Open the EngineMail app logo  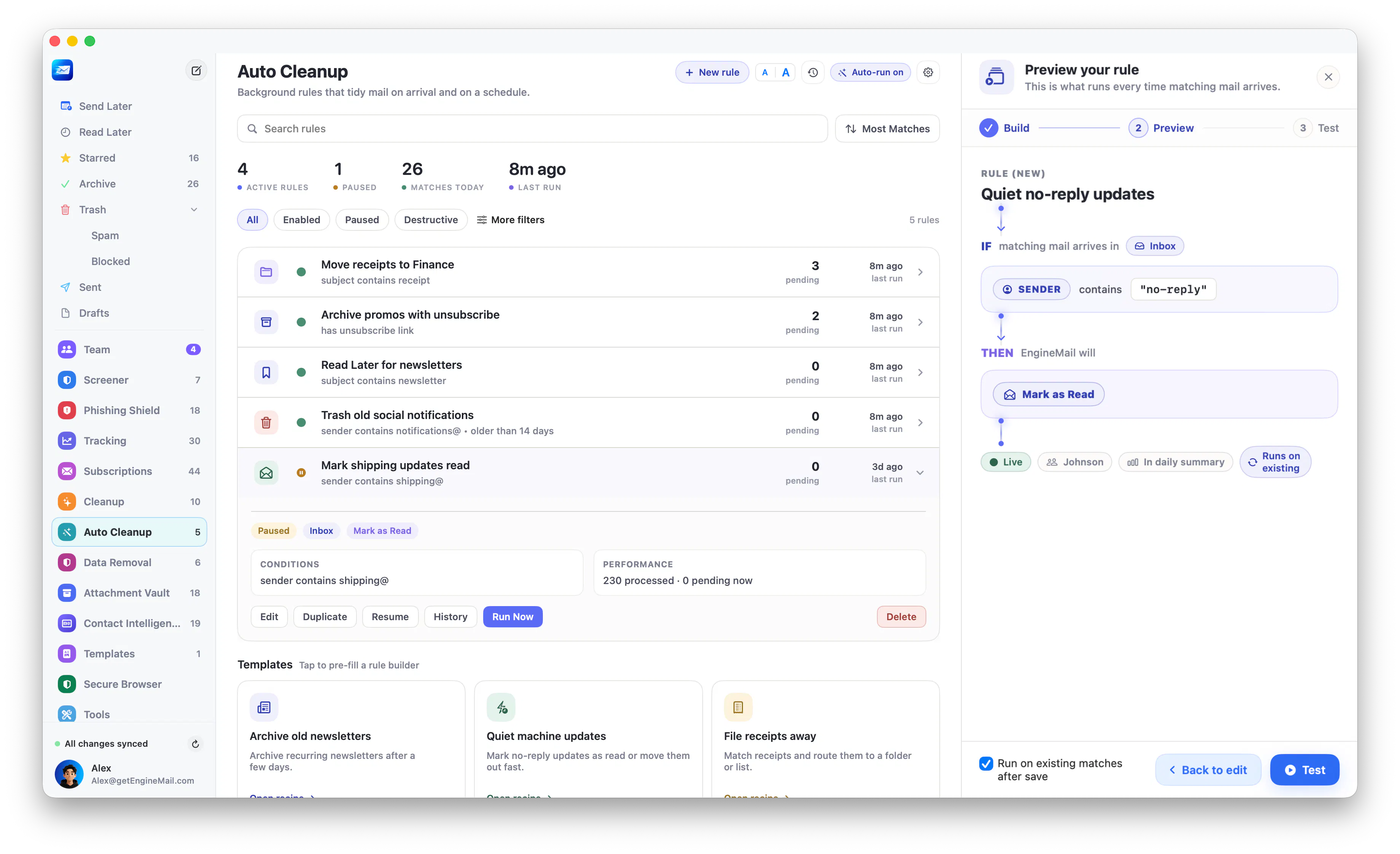point(62,70)
